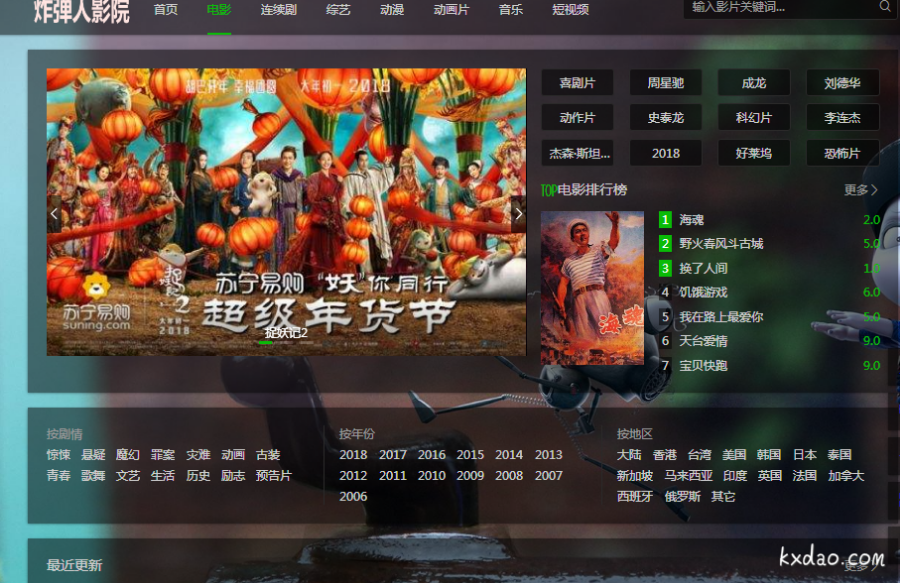Open the 连续剧 nav tab
The height and width of the screenshot is (583, 900).
(x=278, y=10)
